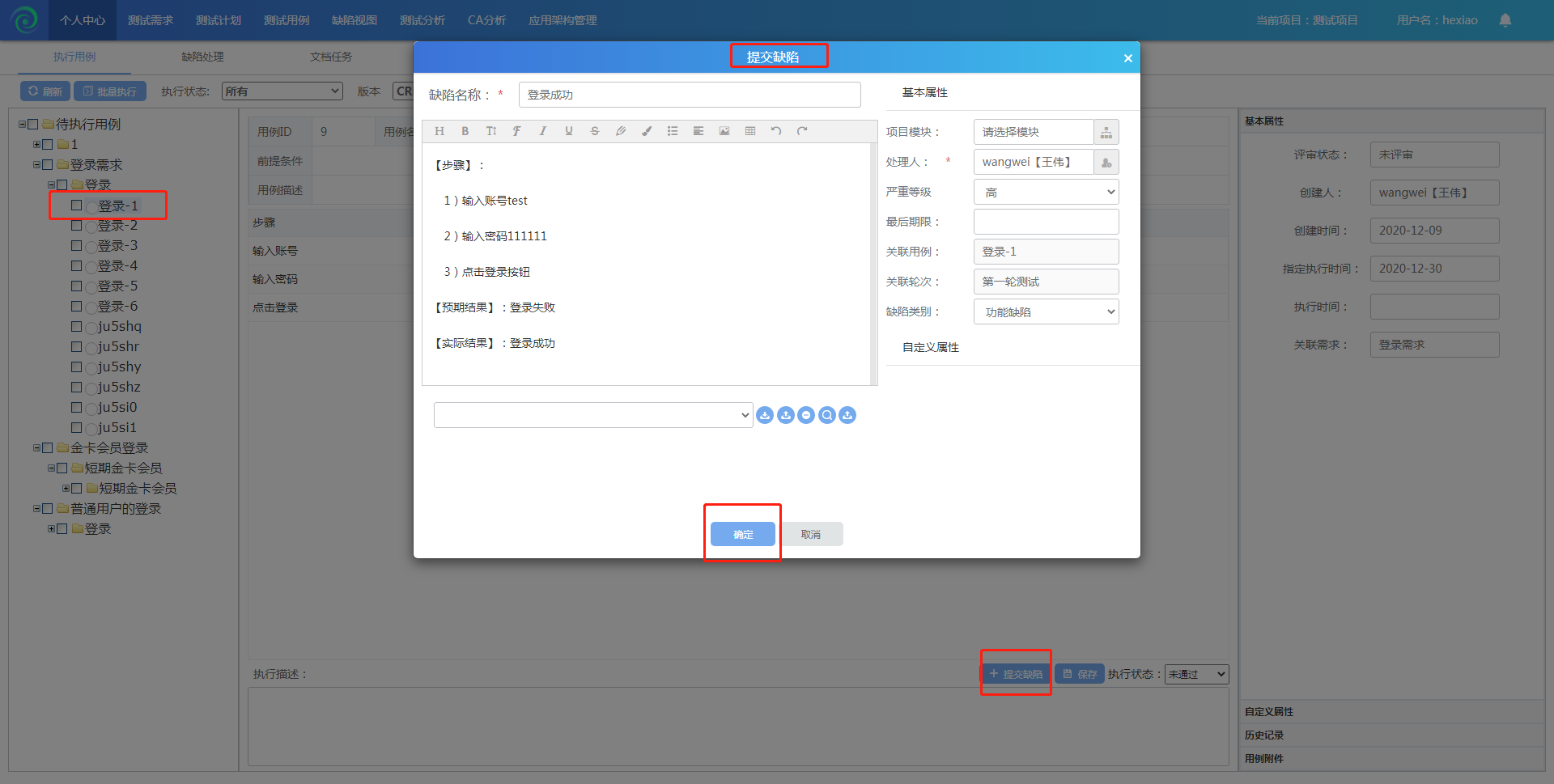
Task: Tick the checkbox beside ju5shq
Action: 77,327
